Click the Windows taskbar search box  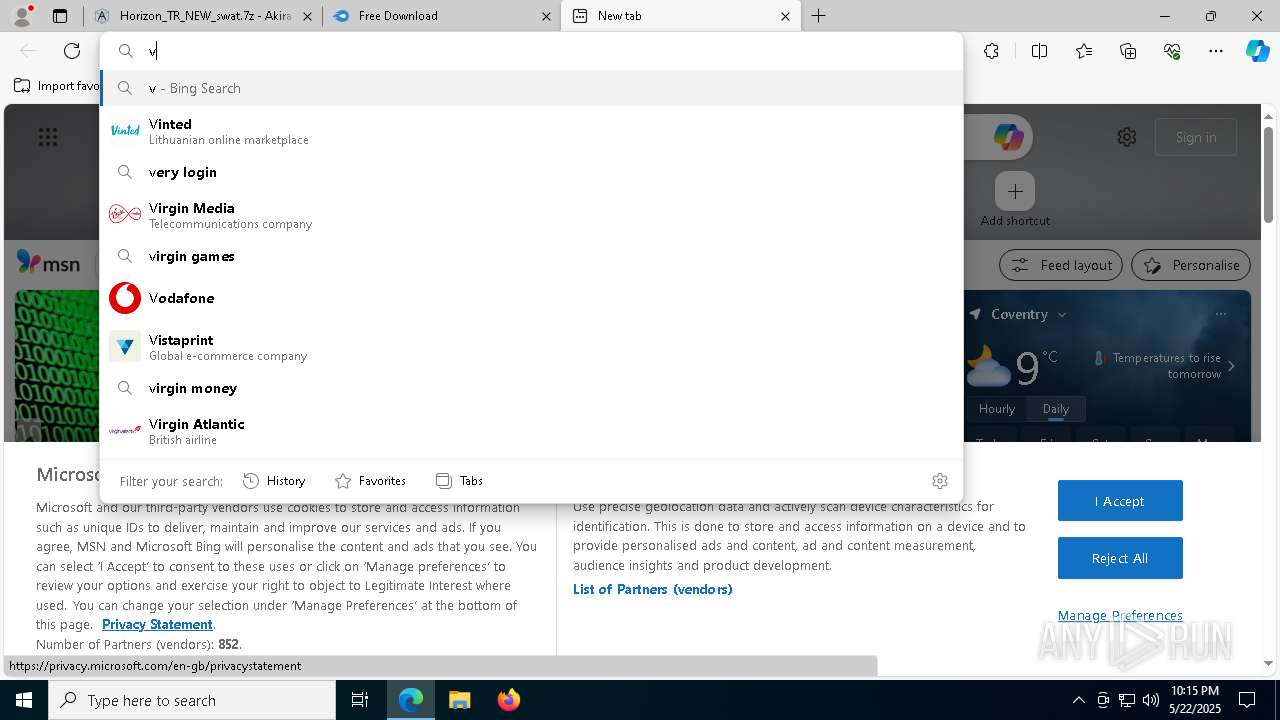pyautogui.click(x=192, y=700)
